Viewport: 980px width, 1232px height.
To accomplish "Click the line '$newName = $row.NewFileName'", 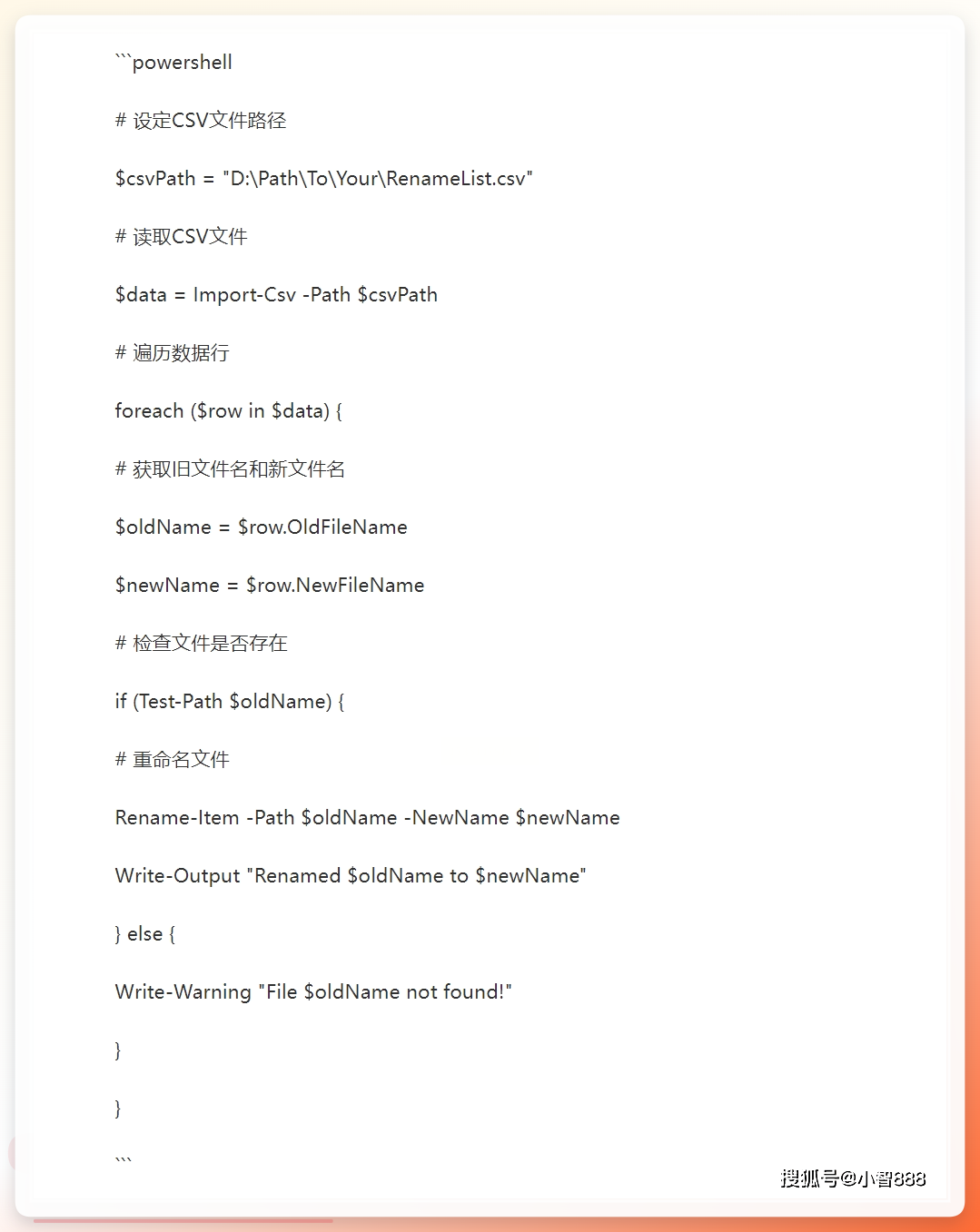I will [x=270, y=586].
